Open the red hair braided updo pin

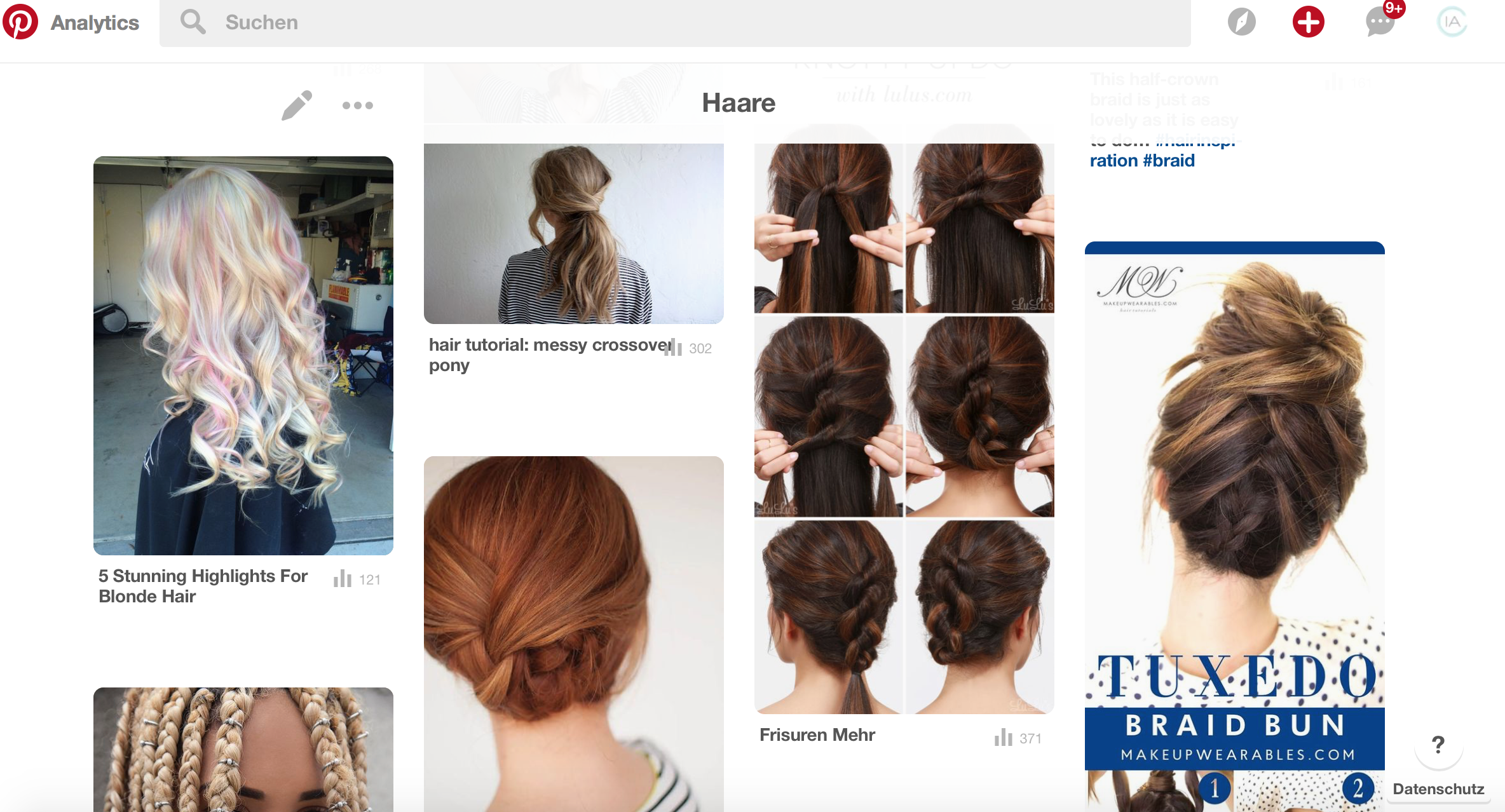point(574,633)
